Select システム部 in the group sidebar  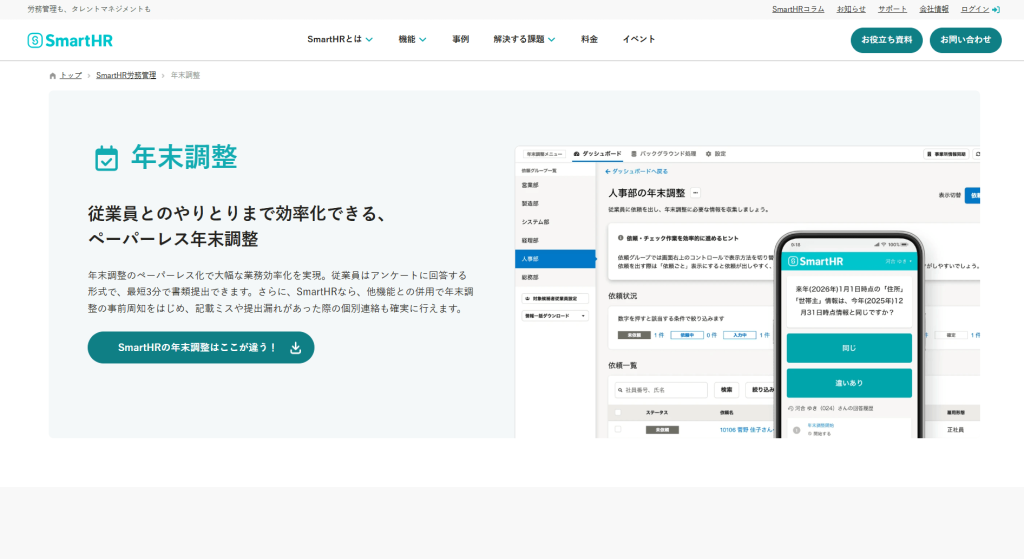click(555, 222)
